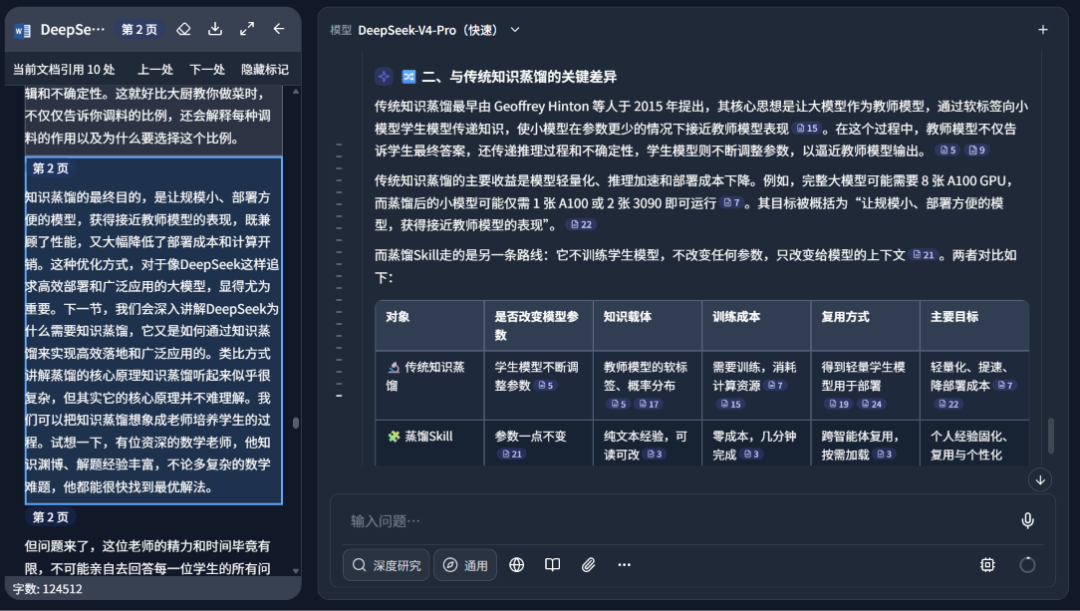Screen dimensions: 1080x611
Task: Open citation 7 after 2 张 3090 即可运行
Action: pos(732,203)
